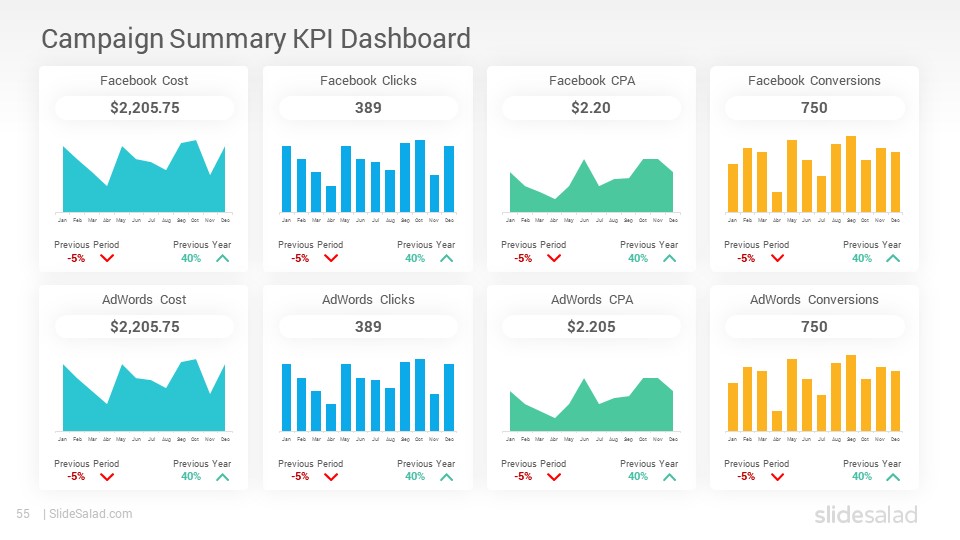Click the green up arrow in AdWords CPA card
Screen dimensions: 960x540
(x=670, y=477)
